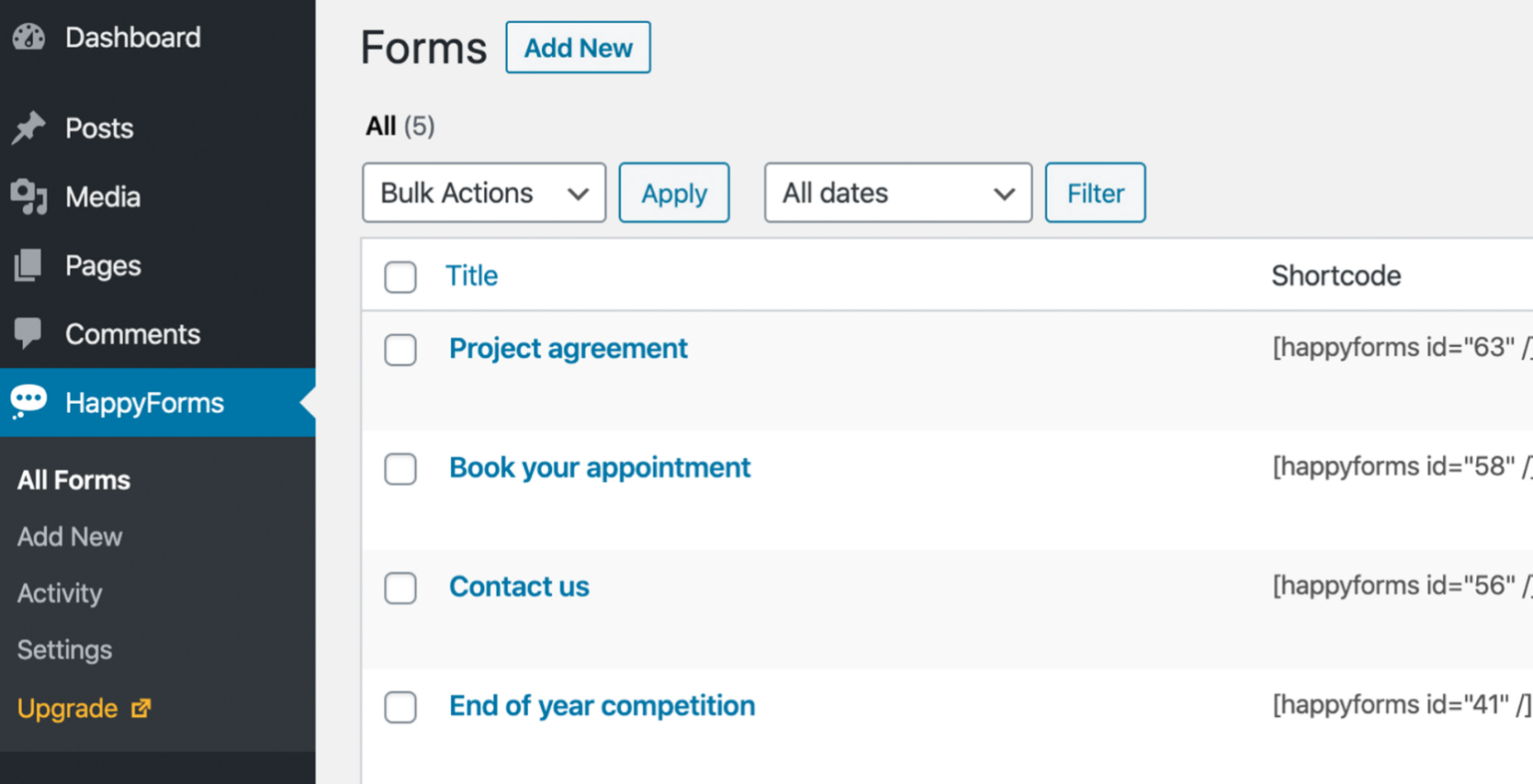Click the Filter button
The image size is (1533, 784).
click(1095, 193)
